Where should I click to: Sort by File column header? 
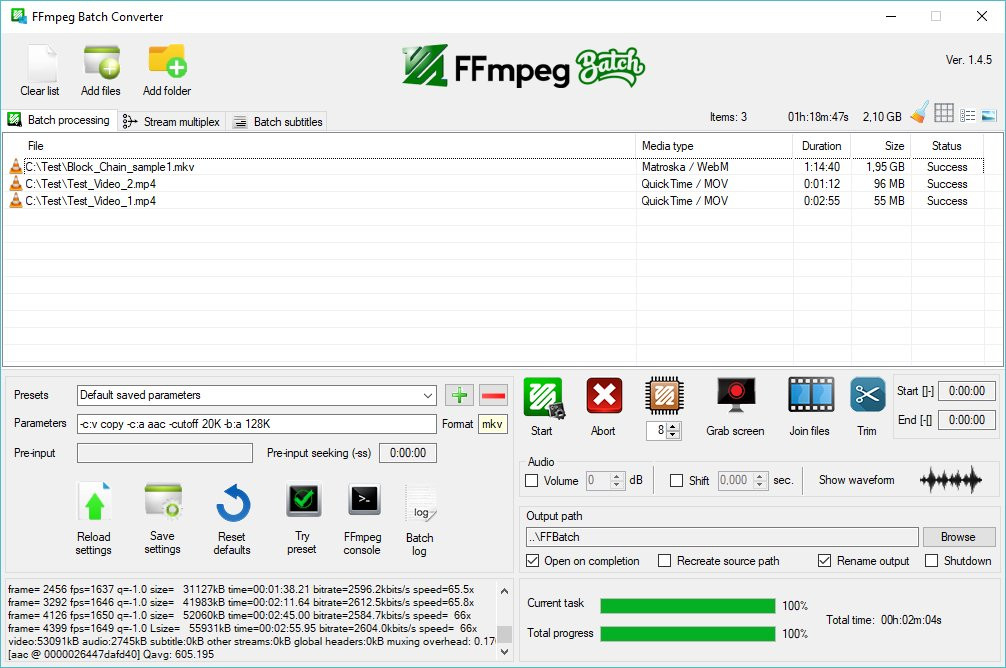coord(320,146)
